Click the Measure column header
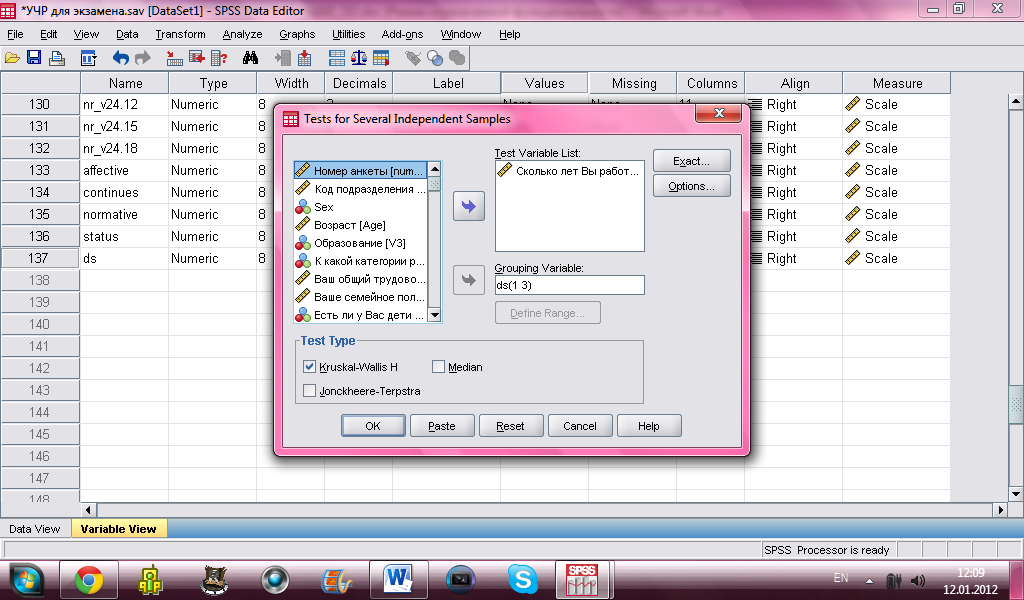This screenshot has width=1024, height=600. tap(897, 84)
